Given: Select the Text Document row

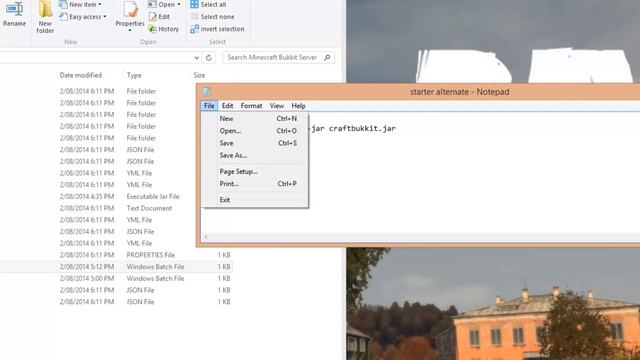Looking at the screenshot, I should pyautogui.click(x=116, y=208).
